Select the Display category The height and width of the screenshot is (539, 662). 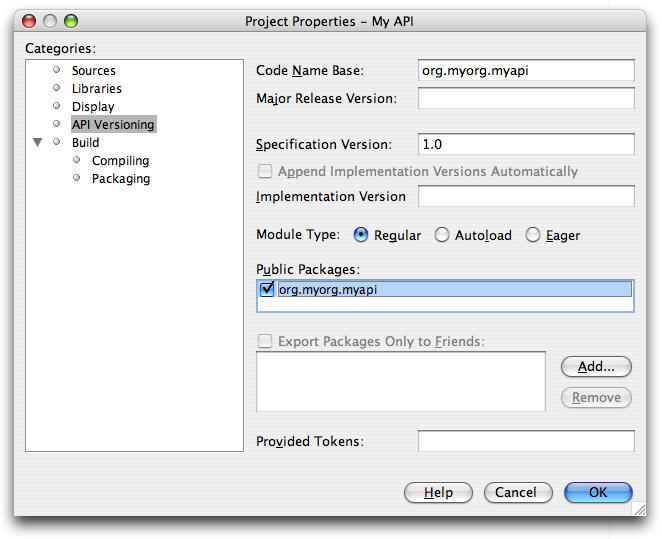pos(93,107)
